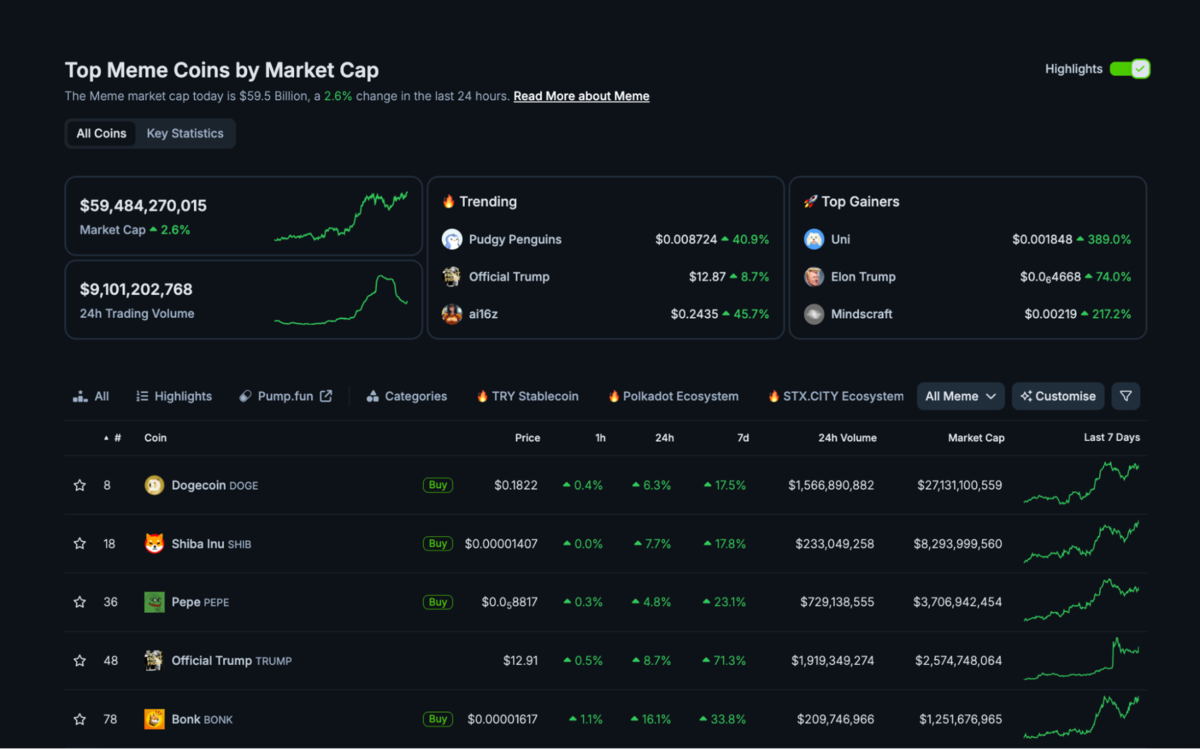
Task: Open Pepe PEPE coin name
Action: (201, 603)
